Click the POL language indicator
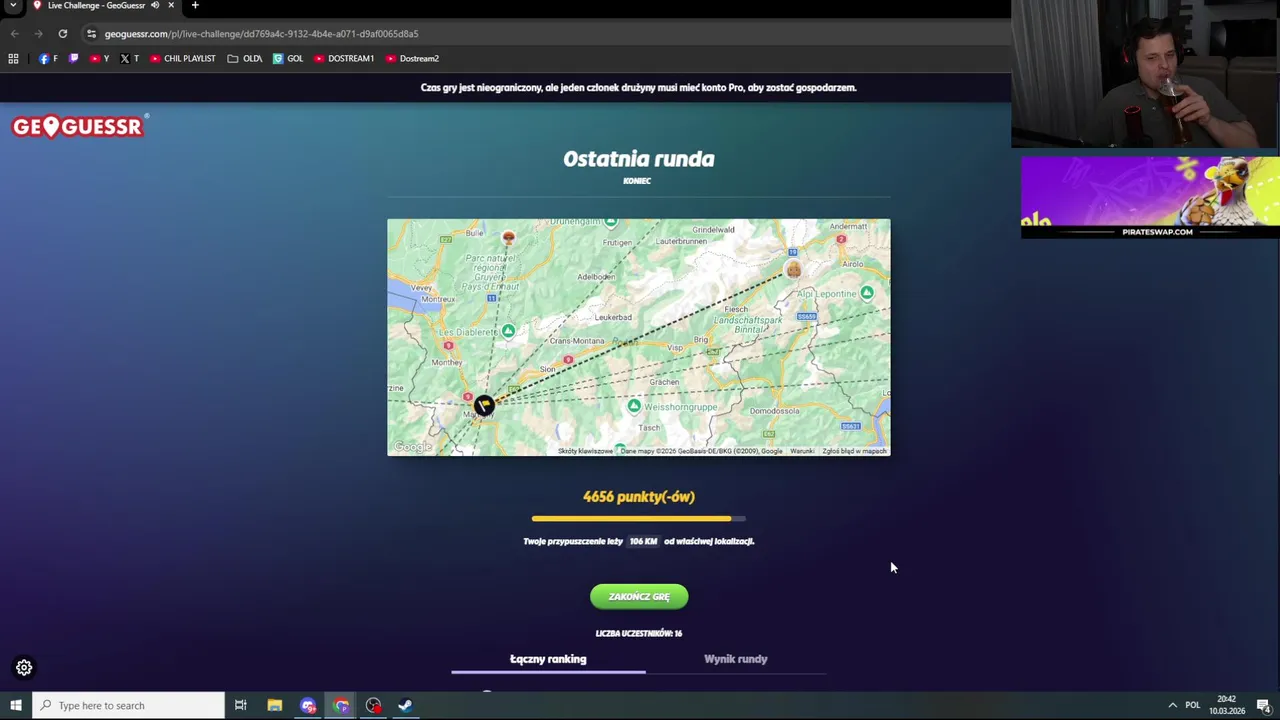 1192,705
